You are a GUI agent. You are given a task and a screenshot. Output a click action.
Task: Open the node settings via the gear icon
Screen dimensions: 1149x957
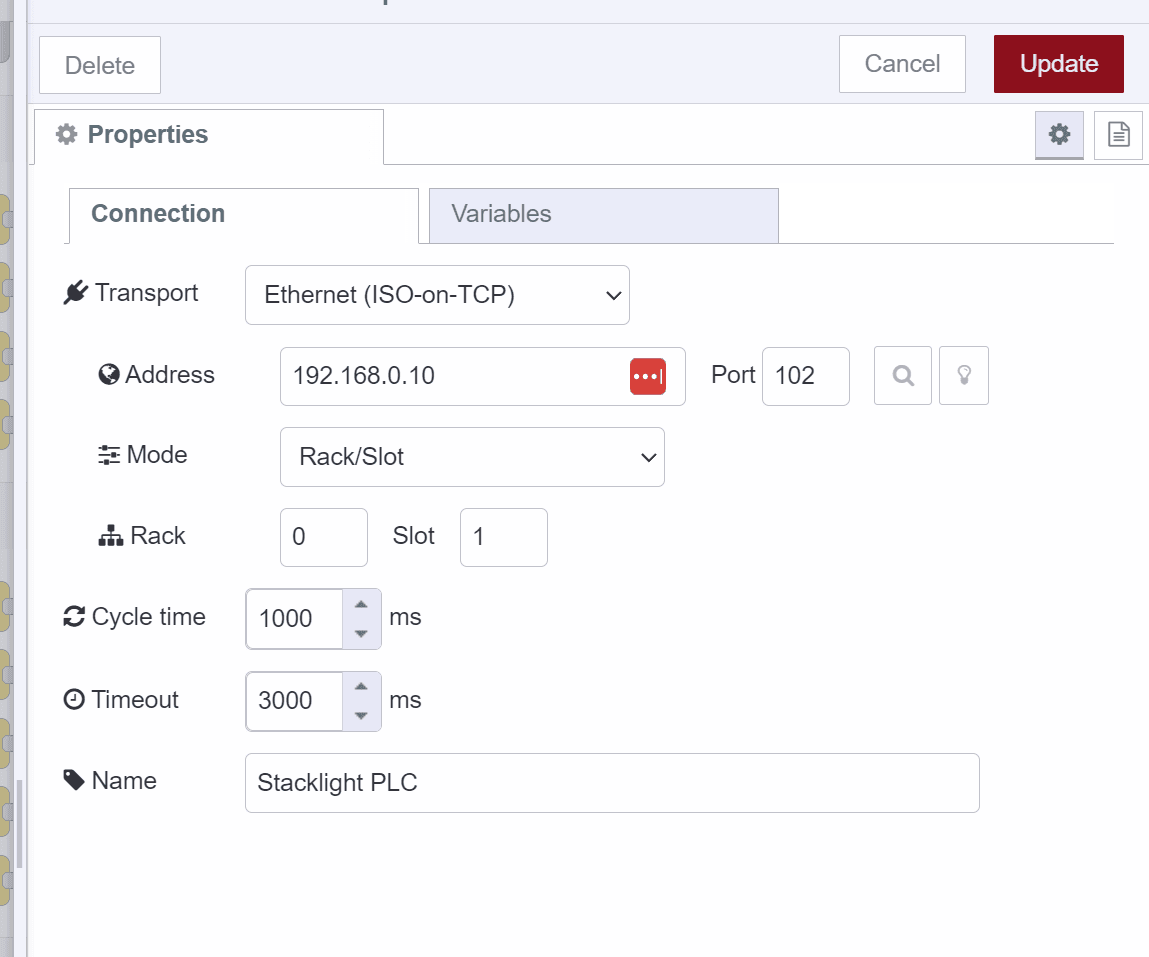point(1058,134)
